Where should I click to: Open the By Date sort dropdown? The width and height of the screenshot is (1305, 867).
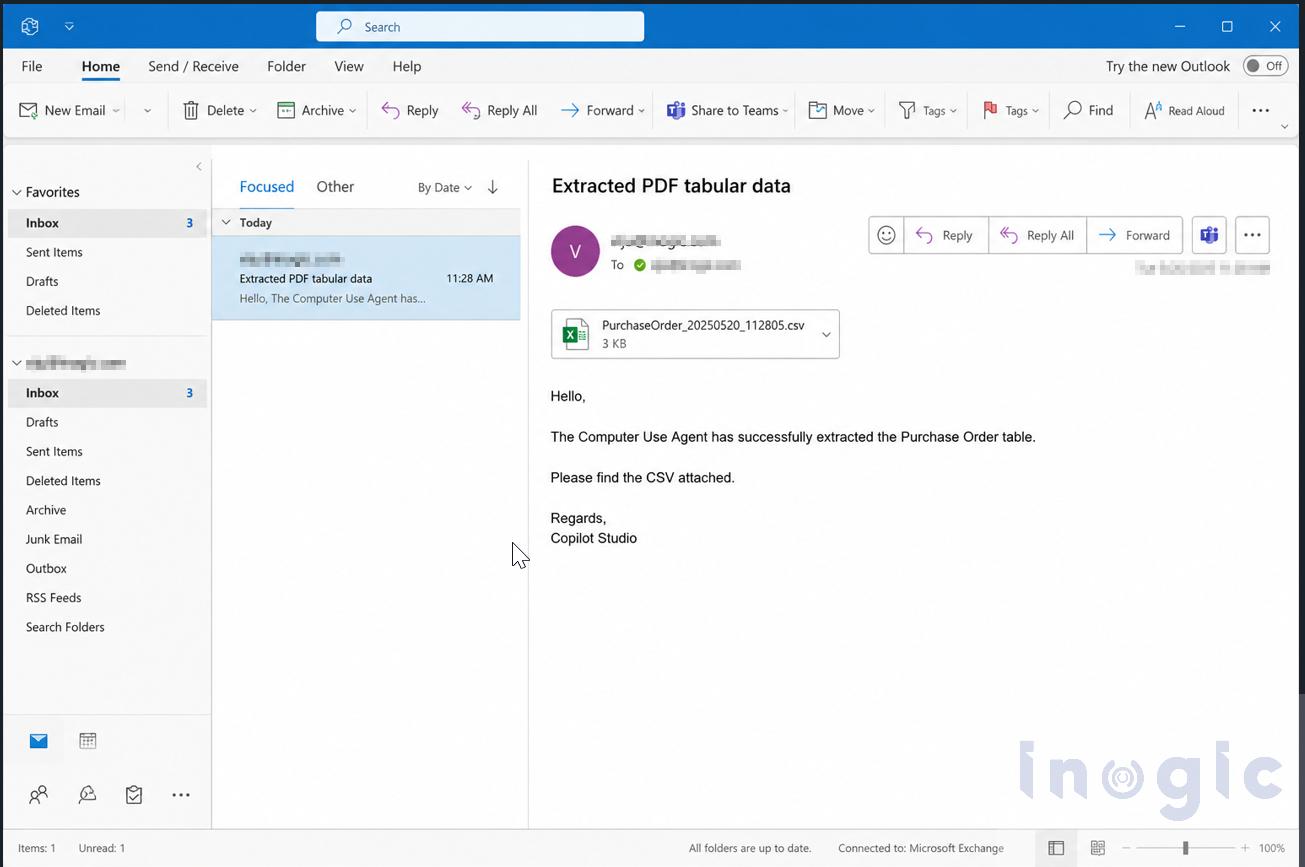pyautogui.click(x=445, y=187)
